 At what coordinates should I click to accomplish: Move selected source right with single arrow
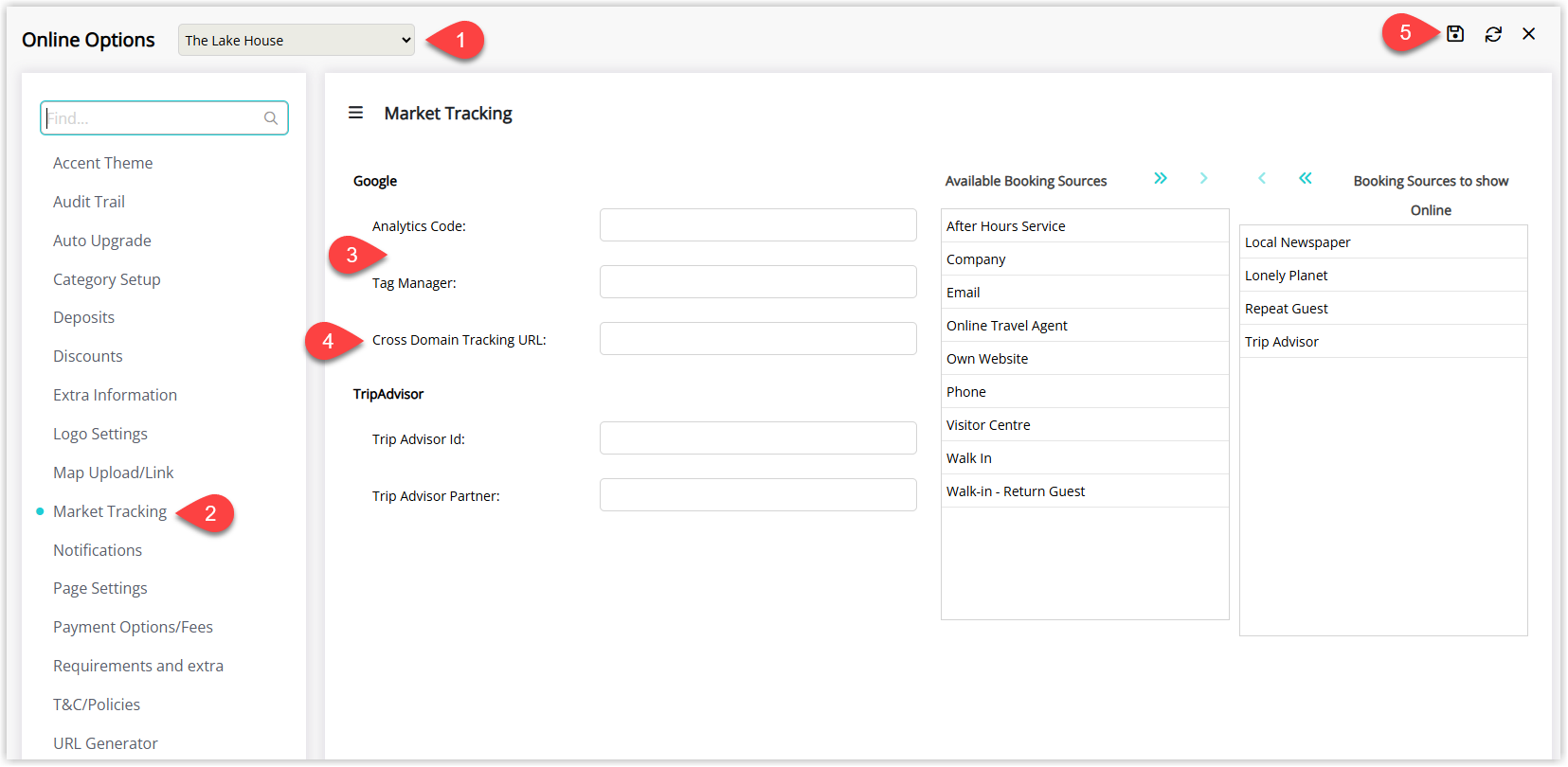pos(1203,178)
